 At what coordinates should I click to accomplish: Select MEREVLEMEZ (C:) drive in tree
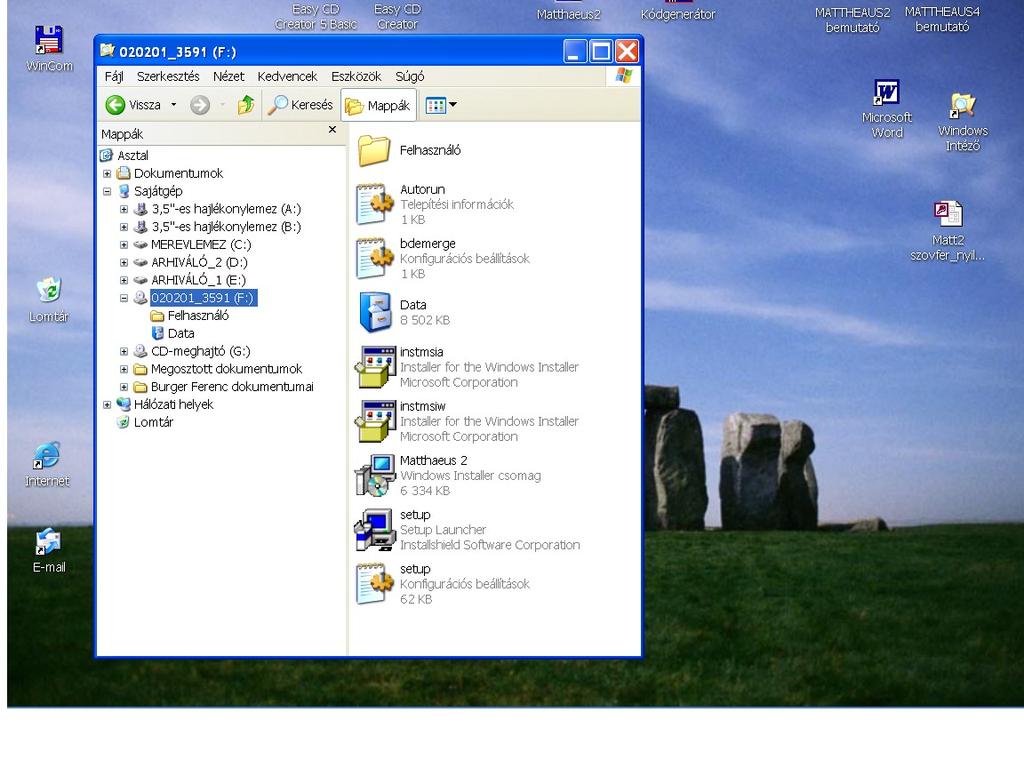(x=200, y=244)
